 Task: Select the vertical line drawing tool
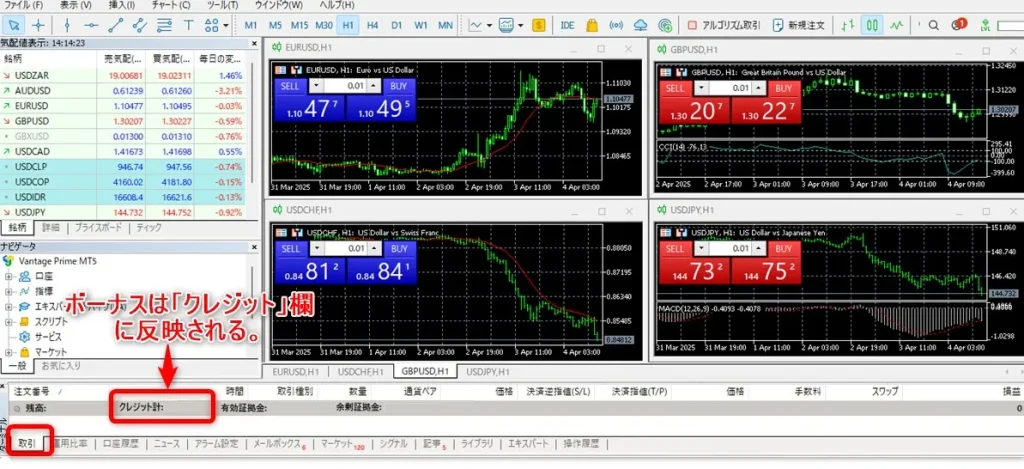point(67,25)
